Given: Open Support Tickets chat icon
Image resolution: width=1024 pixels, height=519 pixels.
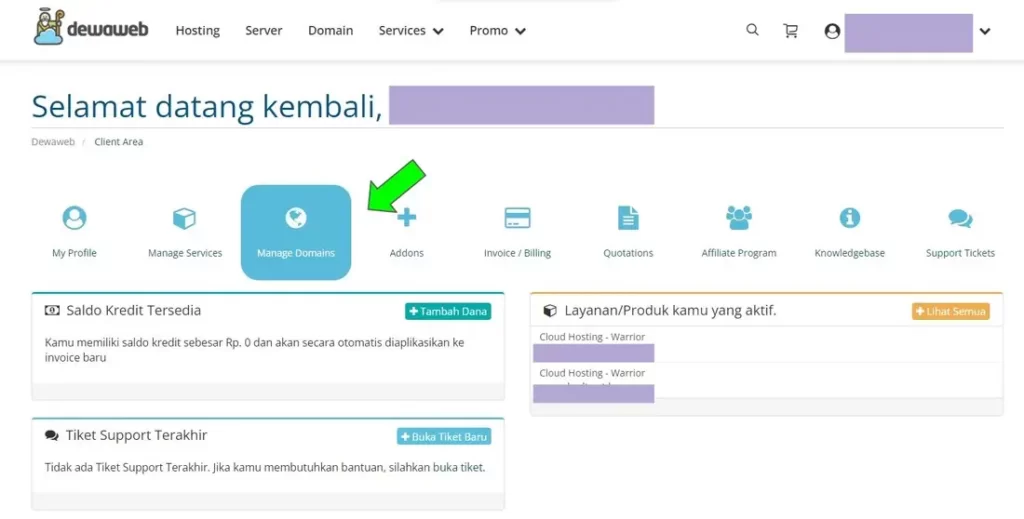Looking at the screenshot, I should pyautogui.click(x=960, y=218).
